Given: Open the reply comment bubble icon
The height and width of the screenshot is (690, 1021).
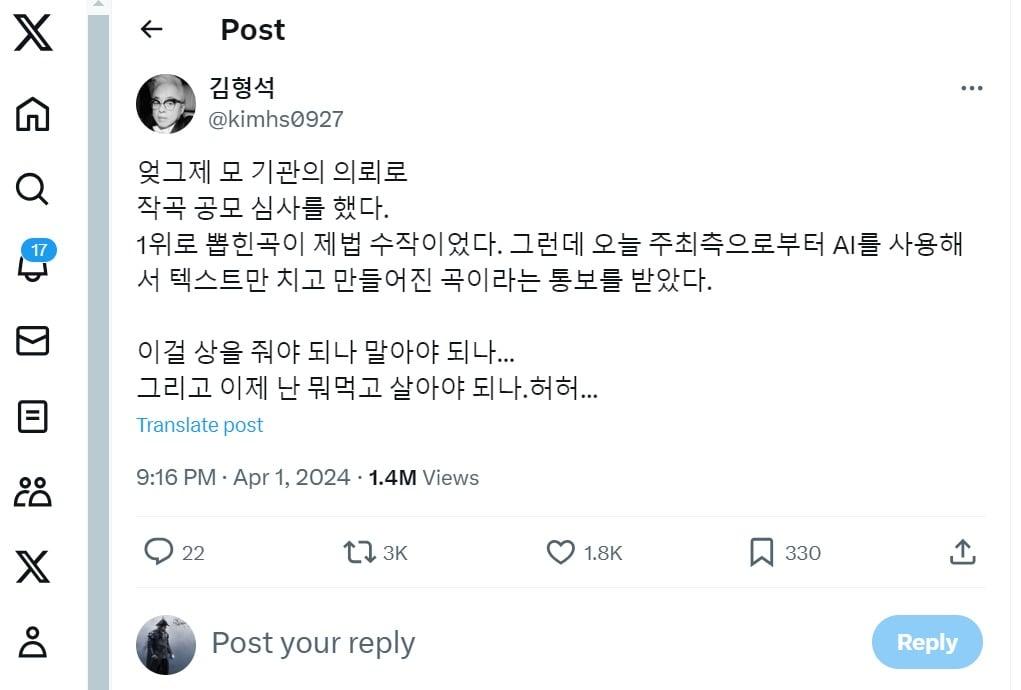Looking at the screenshot, I should click(x=159, y=552).
